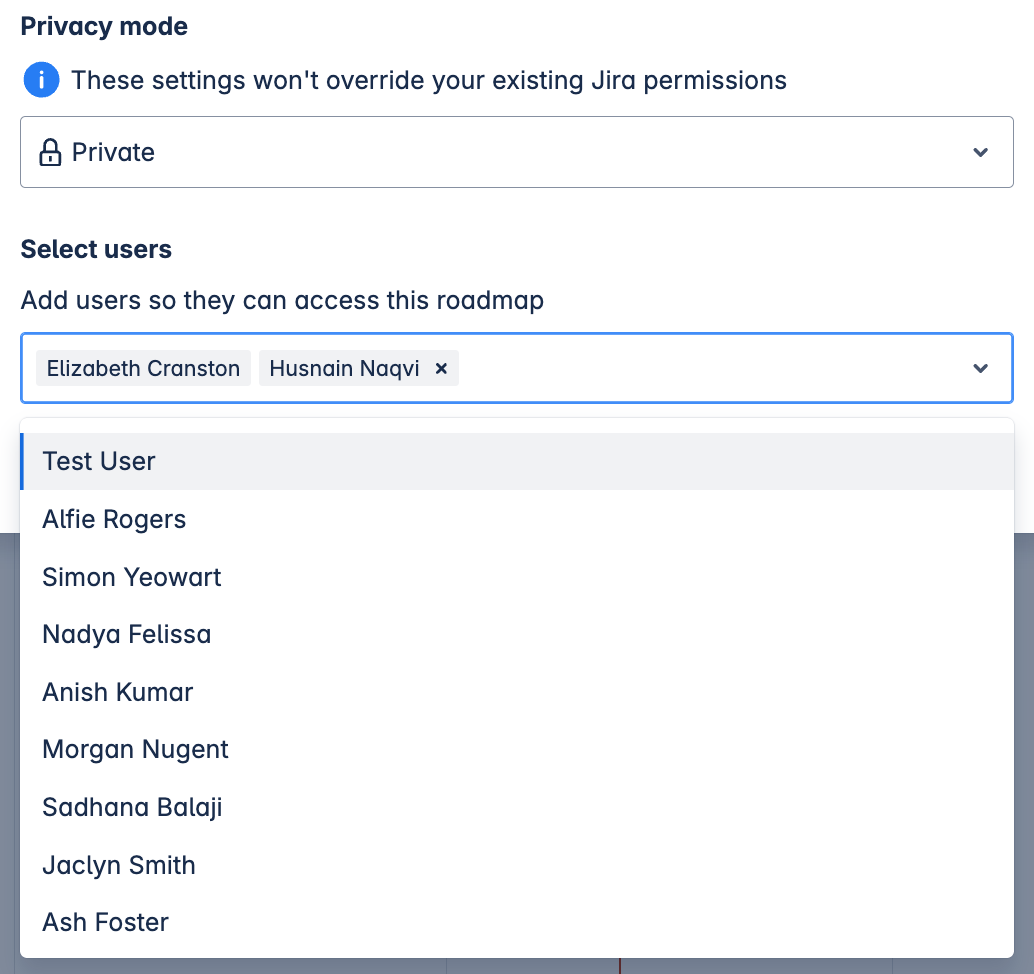The height and width of the screenshot is (974, 1034).
Task: Choose Morgan Nugent from the options
Action: tap(136, 749)
